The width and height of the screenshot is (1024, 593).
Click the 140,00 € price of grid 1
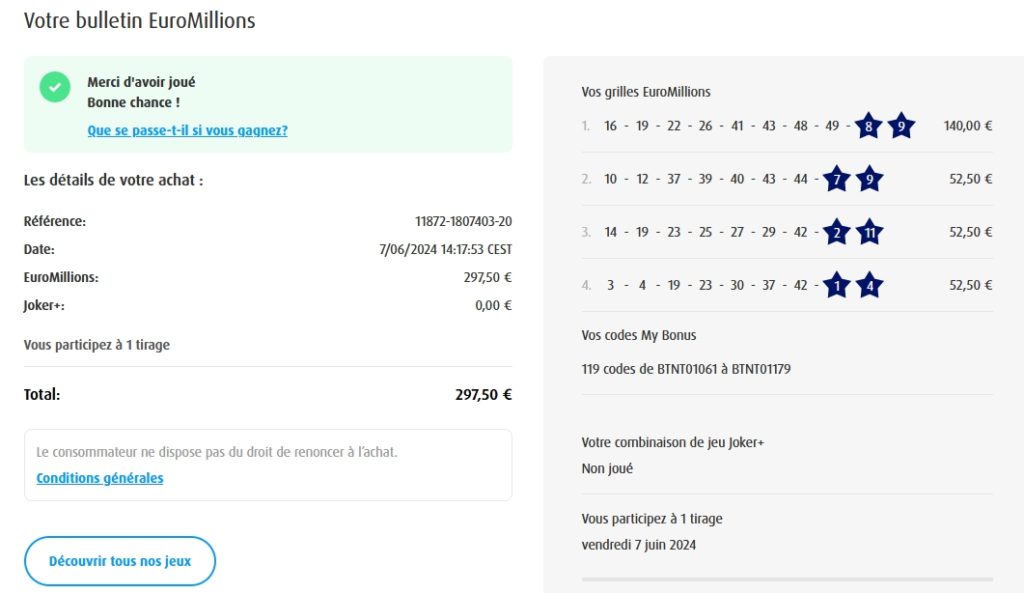967,126
